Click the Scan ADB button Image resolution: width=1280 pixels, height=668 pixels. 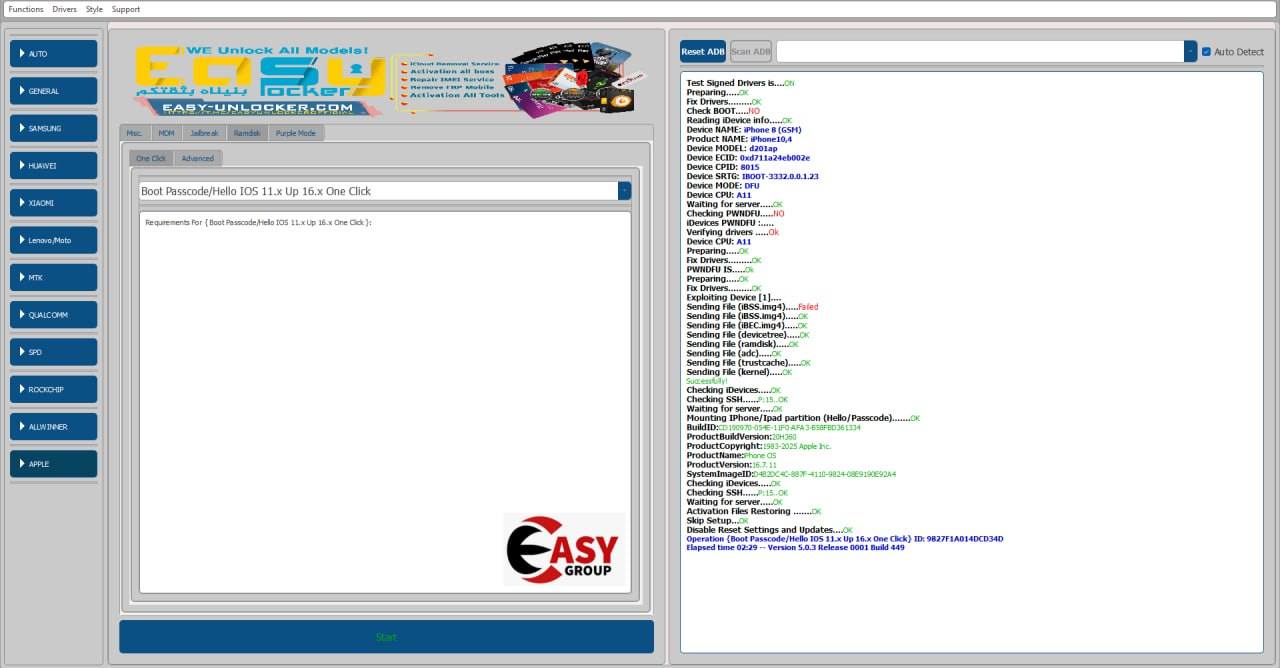(x=751, y=52)
